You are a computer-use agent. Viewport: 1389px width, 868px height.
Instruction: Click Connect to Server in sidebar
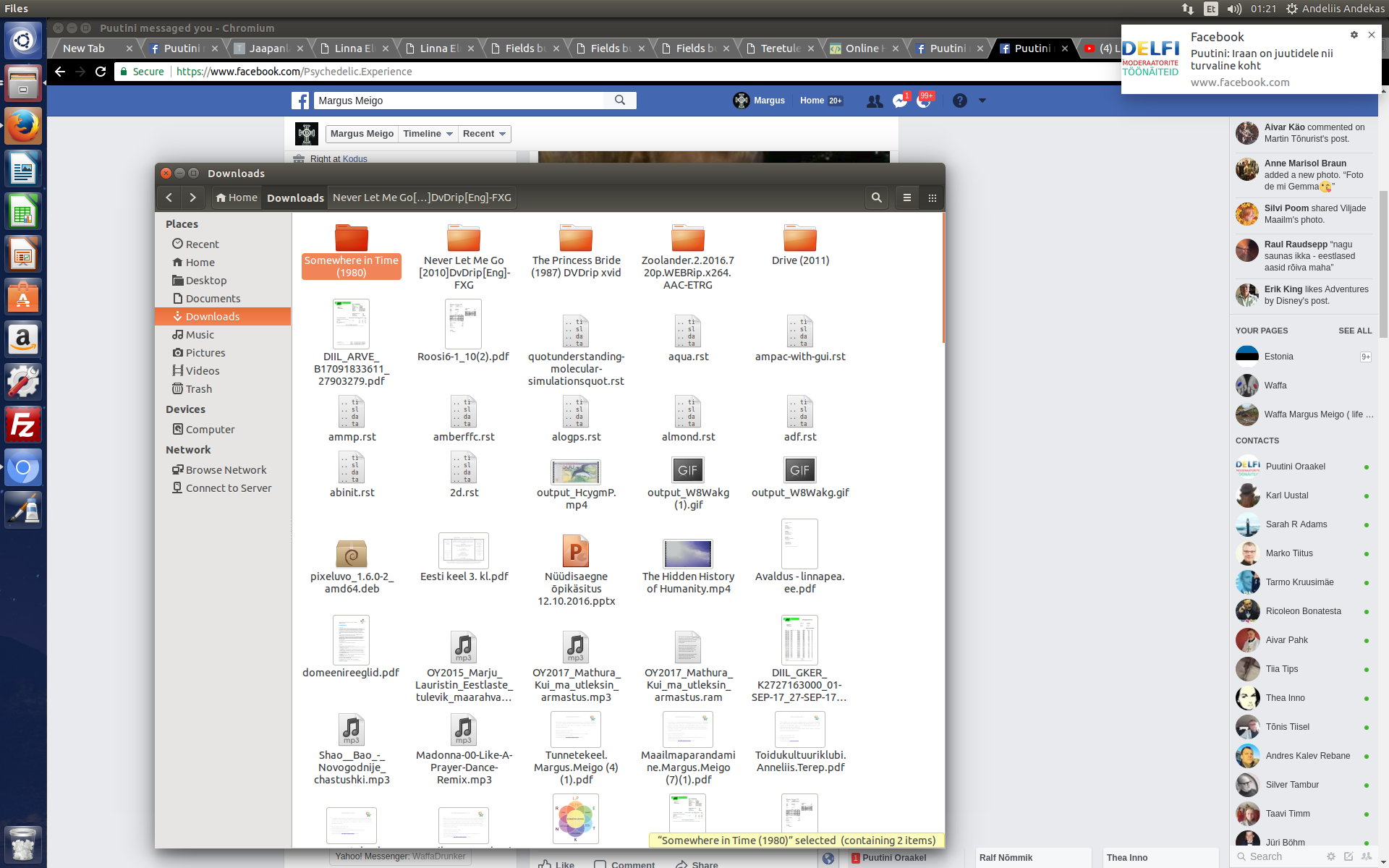tap(223, 488)
